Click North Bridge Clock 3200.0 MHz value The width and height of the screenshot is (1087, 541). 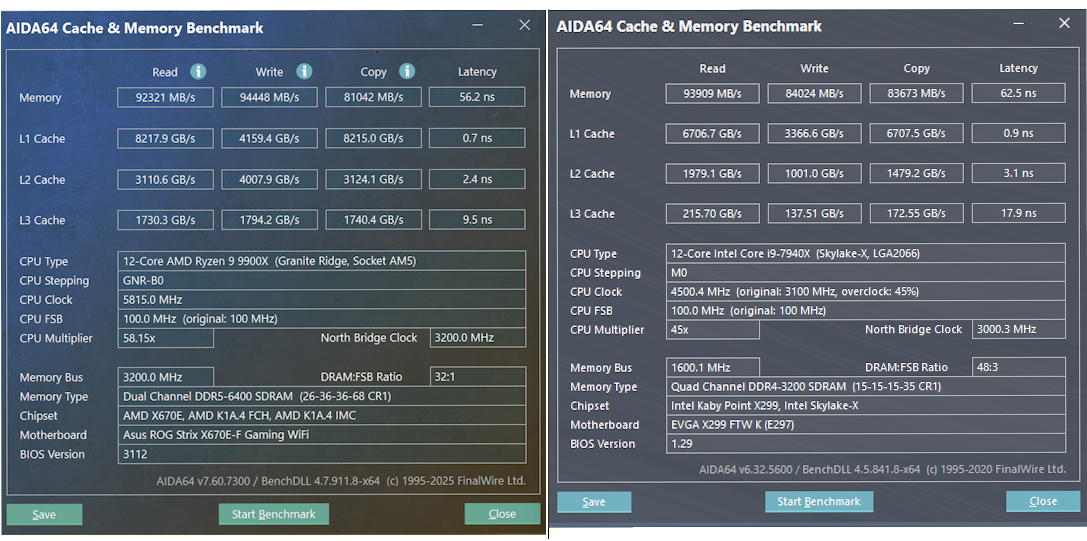478,338
